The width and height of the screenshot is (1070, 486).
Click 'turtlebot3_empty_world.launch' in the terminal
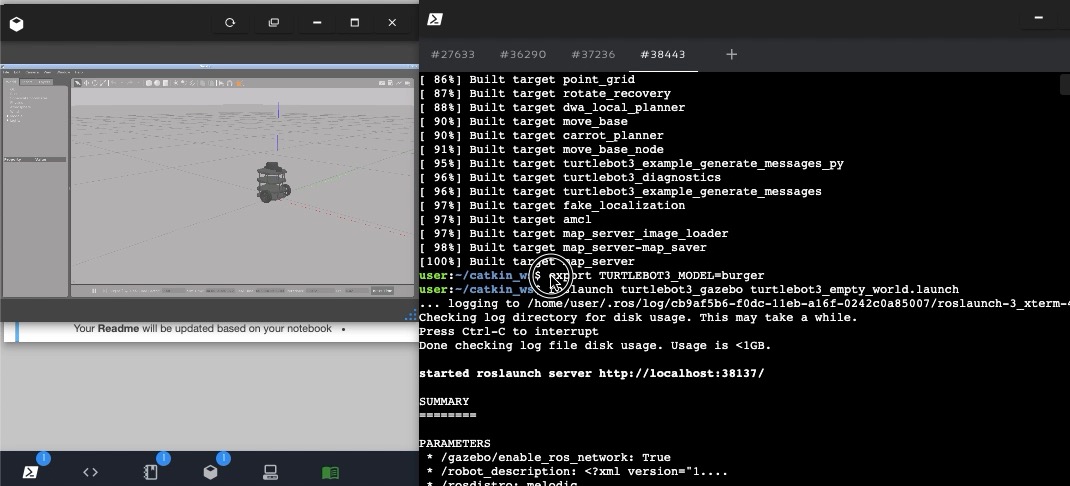[854, 289]
